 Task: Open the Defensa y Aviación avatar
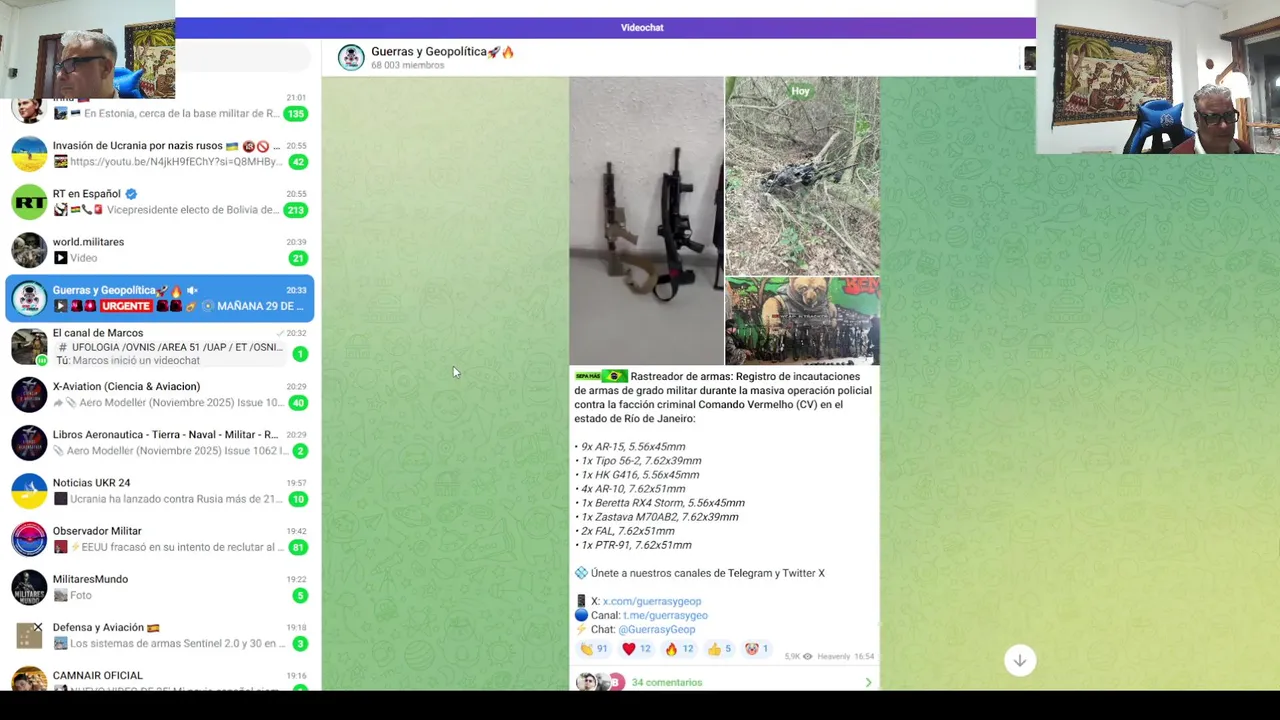[x=29, y=635]
